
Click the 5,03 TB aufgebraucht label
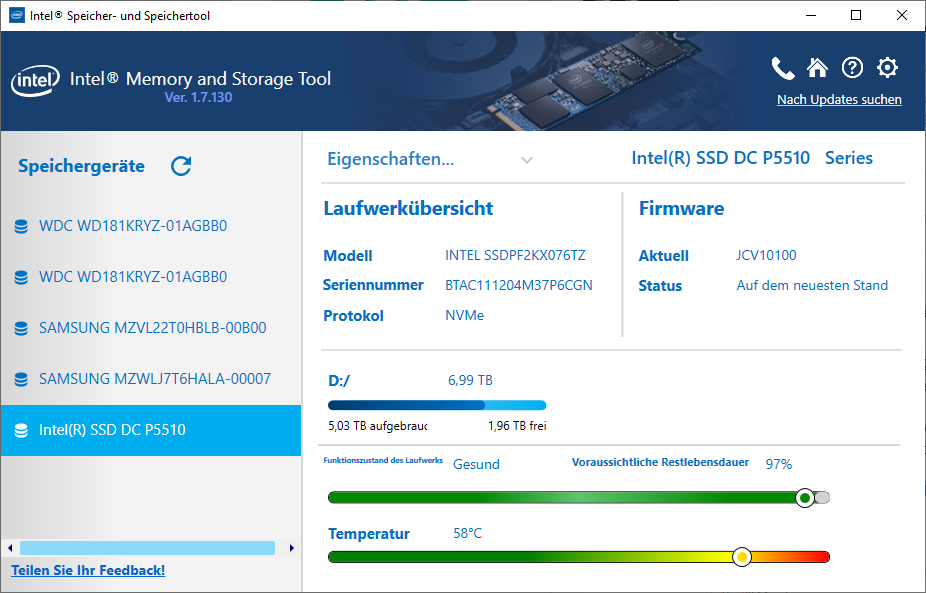(x=377, y=426)
